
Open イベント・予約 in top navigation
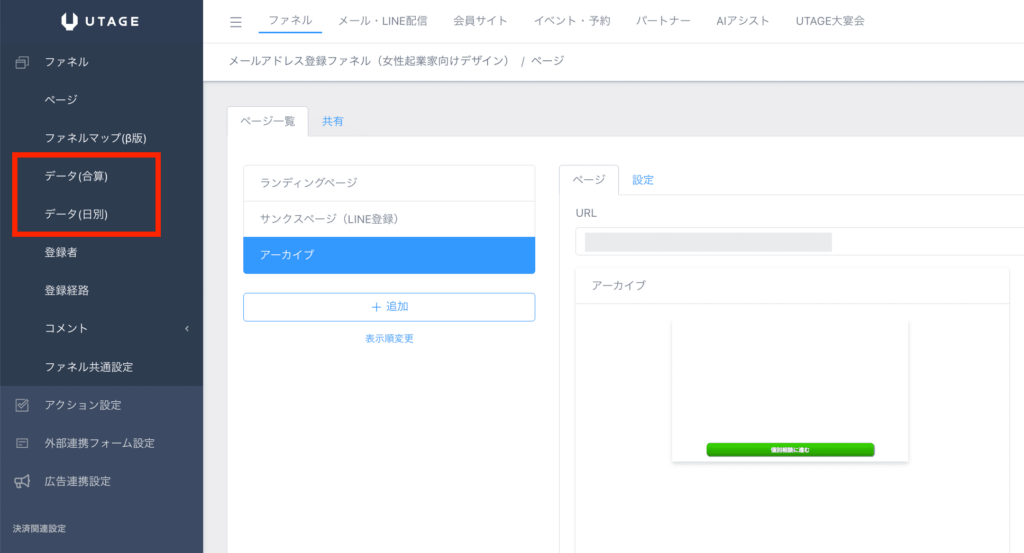pos(572,21)
